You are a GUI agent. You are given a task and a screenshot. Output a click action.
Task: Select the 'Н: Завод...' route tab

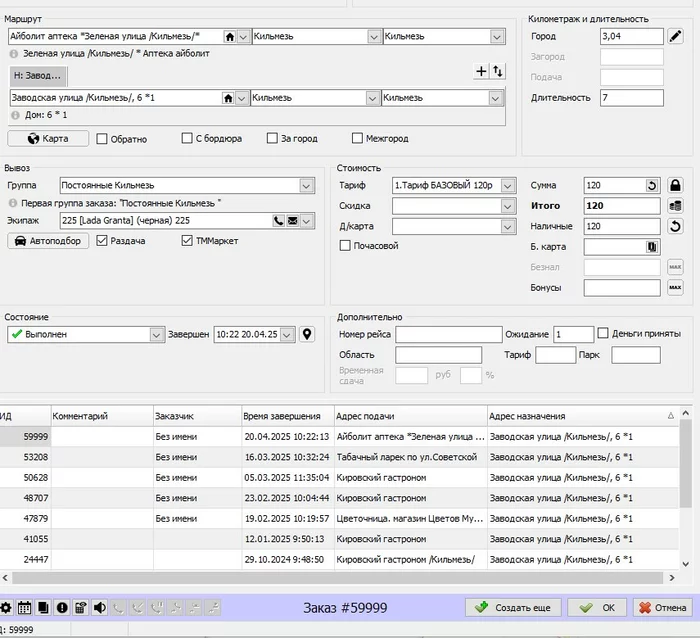click(39, 75)
